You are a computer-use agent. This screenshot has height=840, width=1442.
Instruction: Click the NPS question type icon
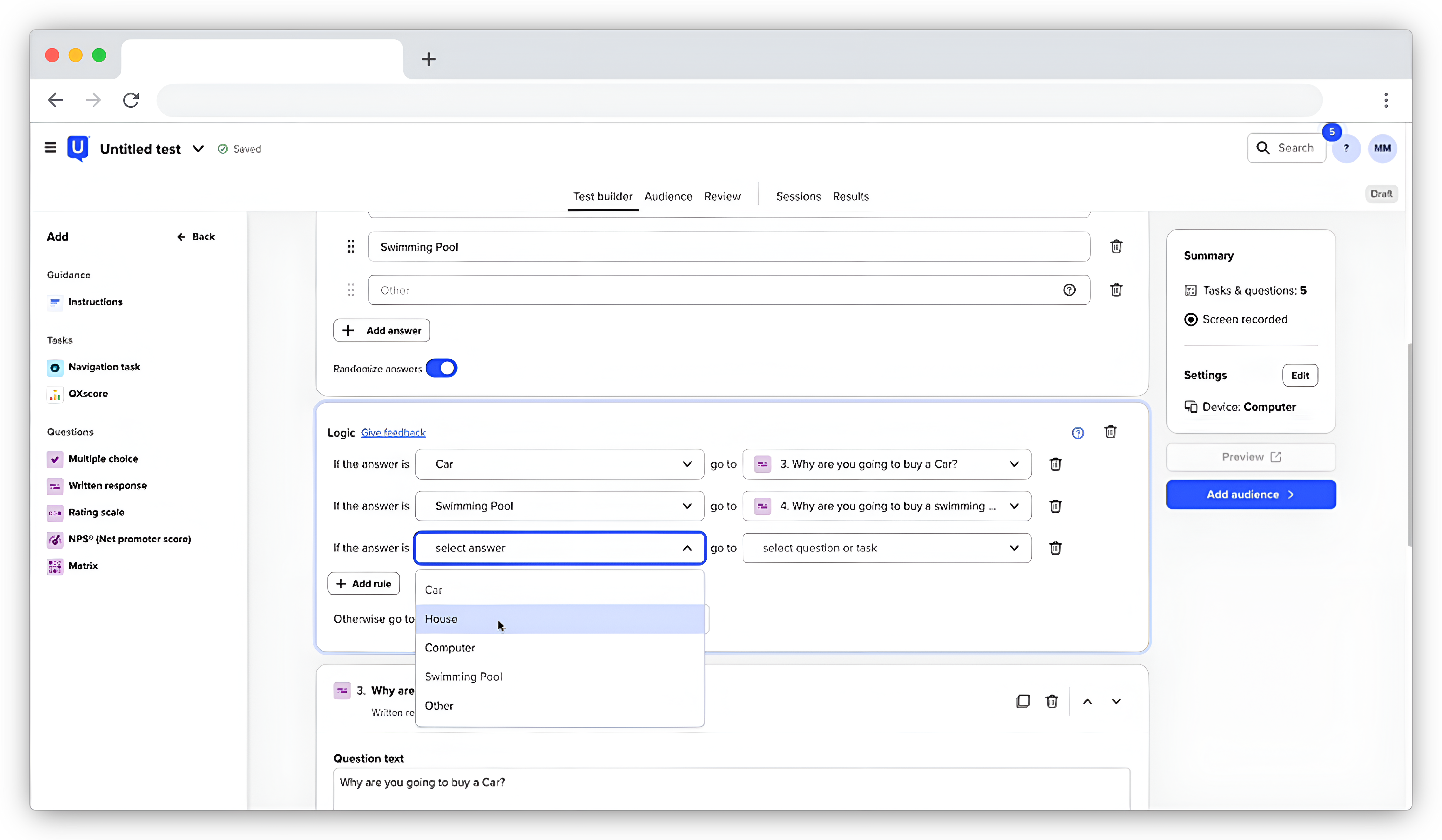[x=54, y=540]
